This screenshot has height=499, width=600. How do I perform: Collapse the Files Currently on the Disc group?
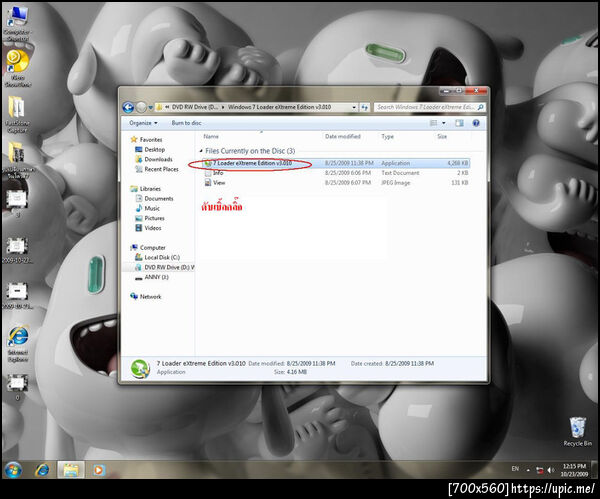click(201, 151)
